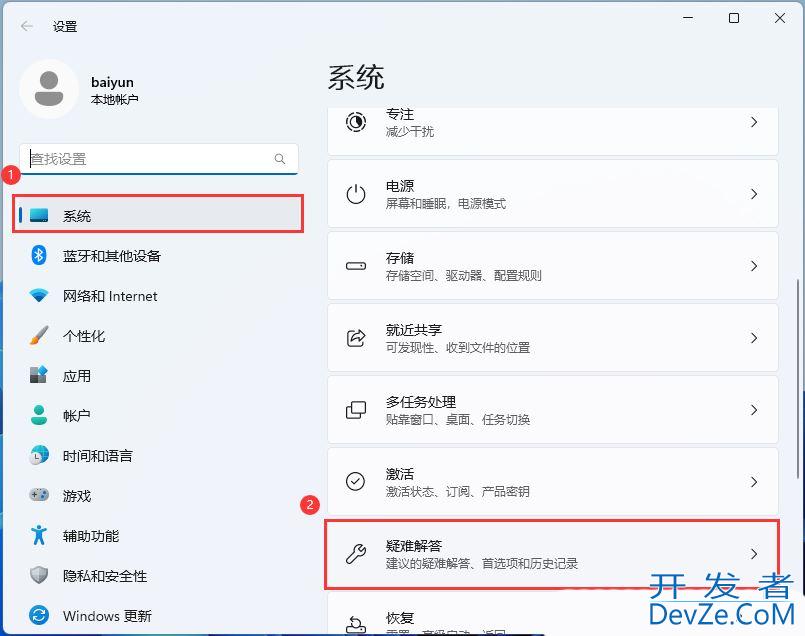Click the privacy shield icon
Viewport: 805px width, 636px height.
(39, 575)
